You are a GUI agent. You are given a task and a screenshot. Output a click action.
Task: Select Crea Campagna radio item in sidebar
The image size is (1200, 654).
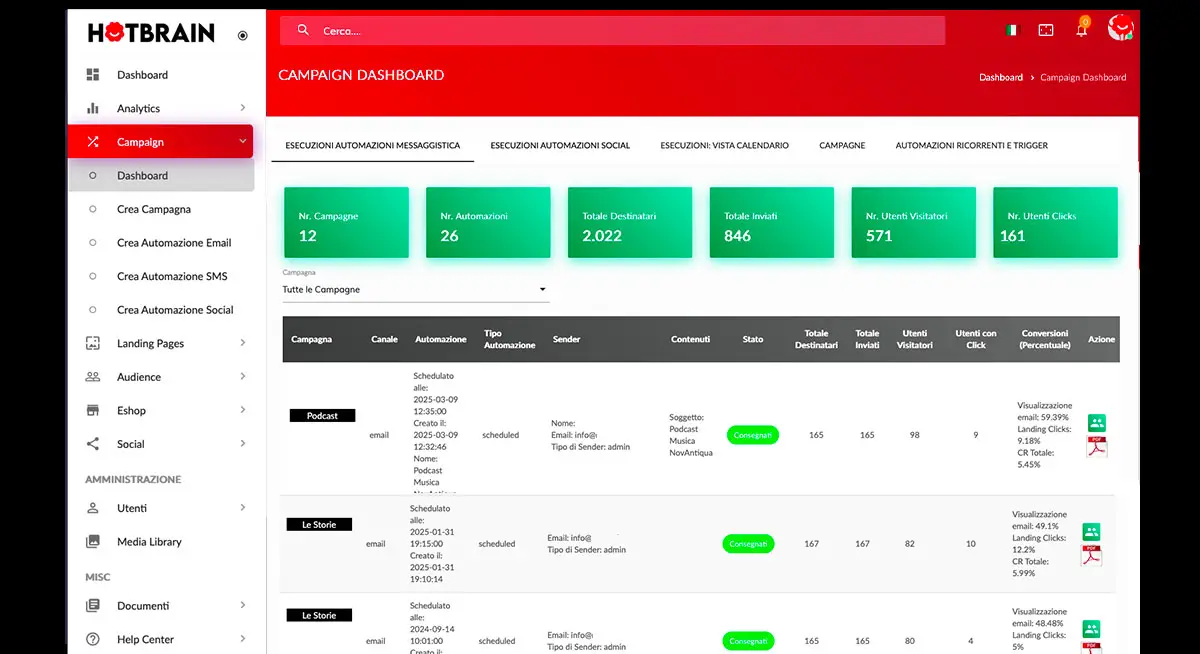click(93, 209)
